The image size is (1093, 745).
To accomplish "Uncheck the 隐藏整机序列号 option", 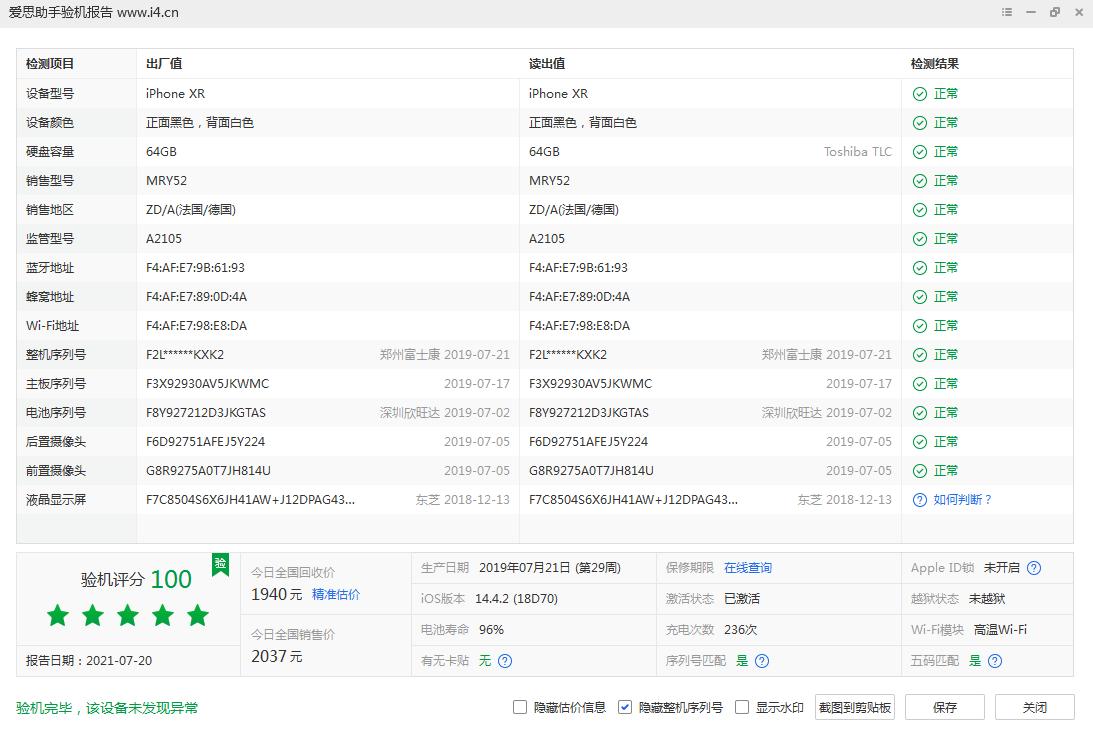I will tap(625, 707).
